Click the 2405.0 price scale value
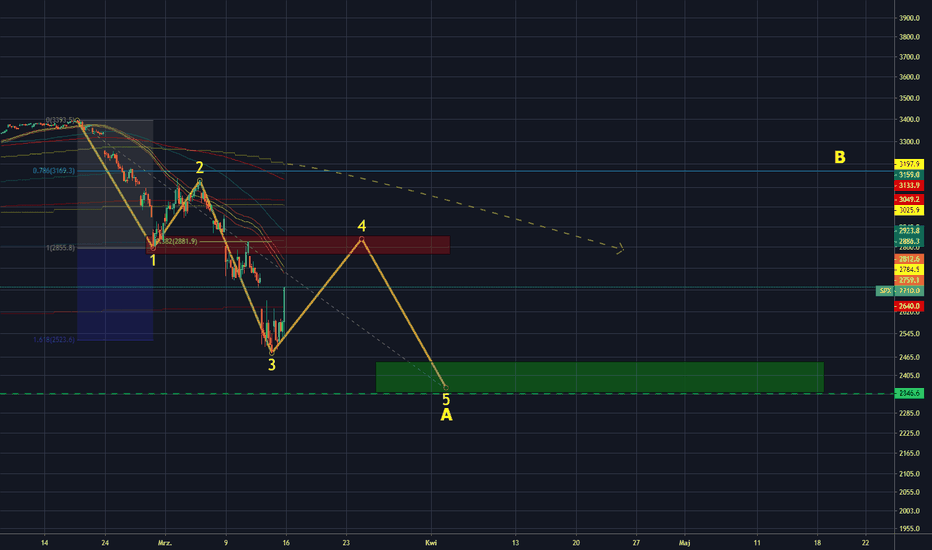Screen dimensions: 932x550 coord(909,376)
